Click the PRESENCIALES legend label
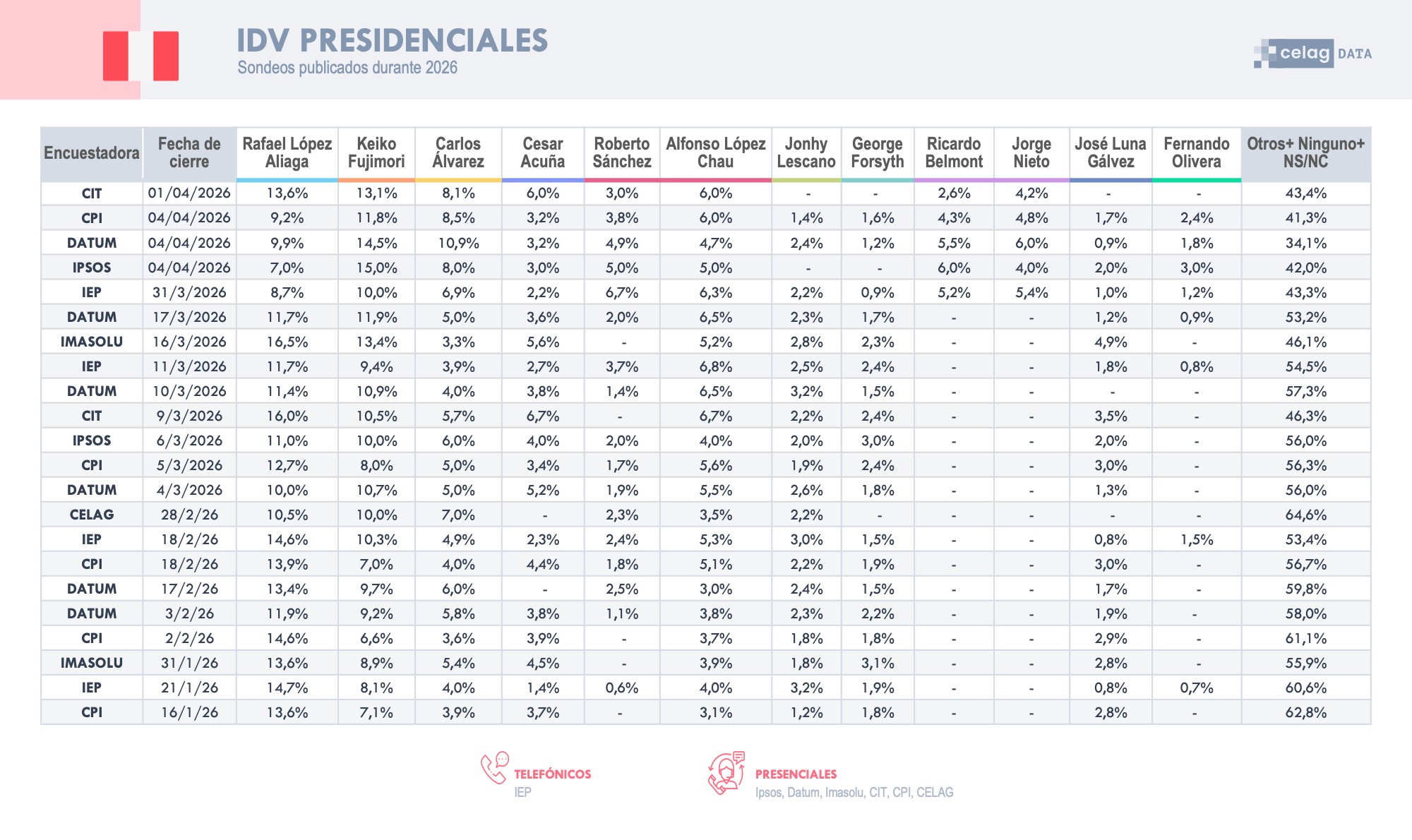 pyautogui.click(x=796, y=774)
